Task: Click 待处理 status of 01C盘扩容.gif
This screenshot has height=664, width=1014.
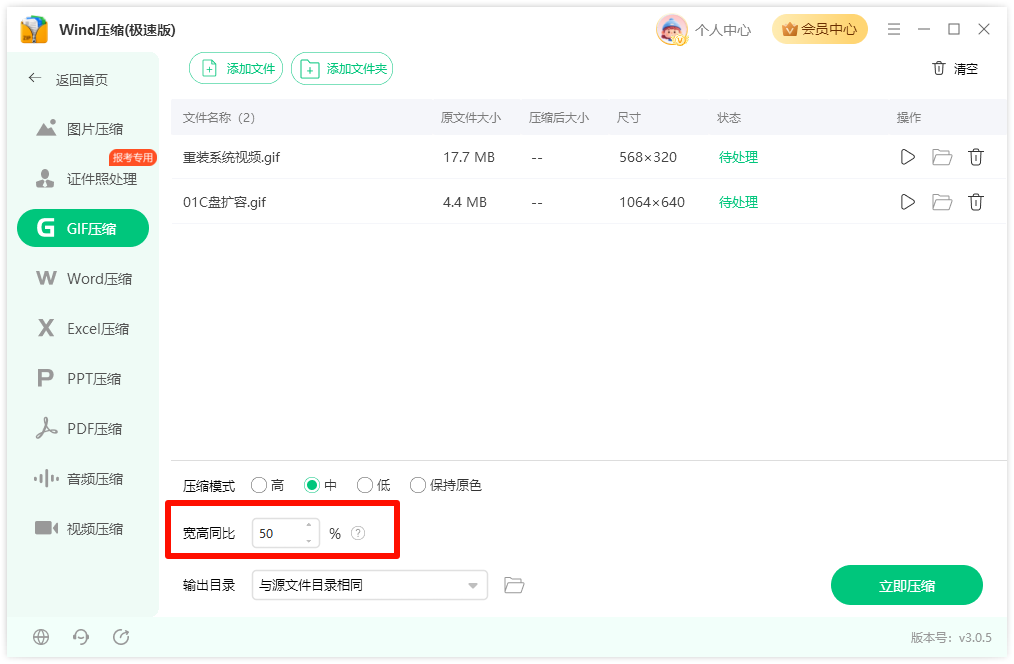Action: 739,202
